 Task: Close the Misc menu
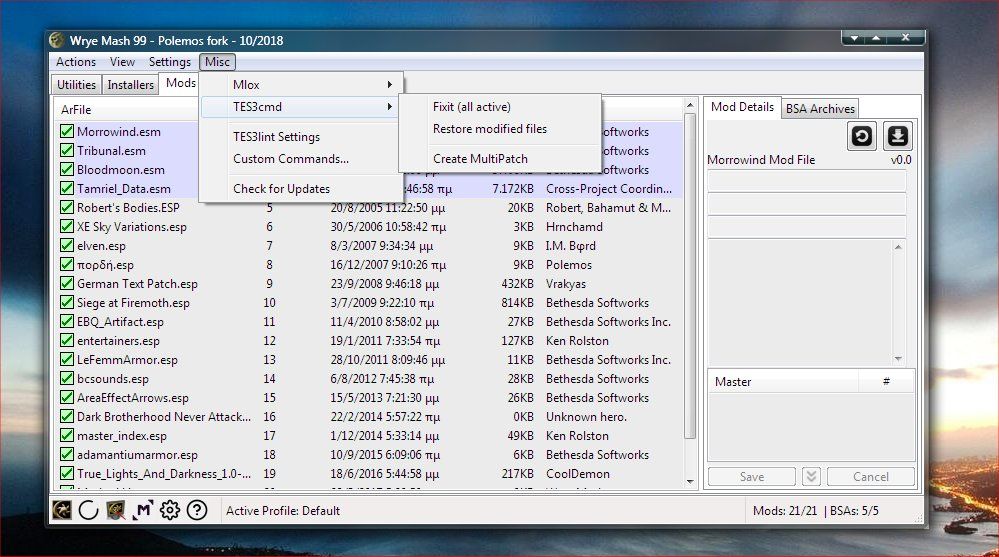tap(217, 62)
